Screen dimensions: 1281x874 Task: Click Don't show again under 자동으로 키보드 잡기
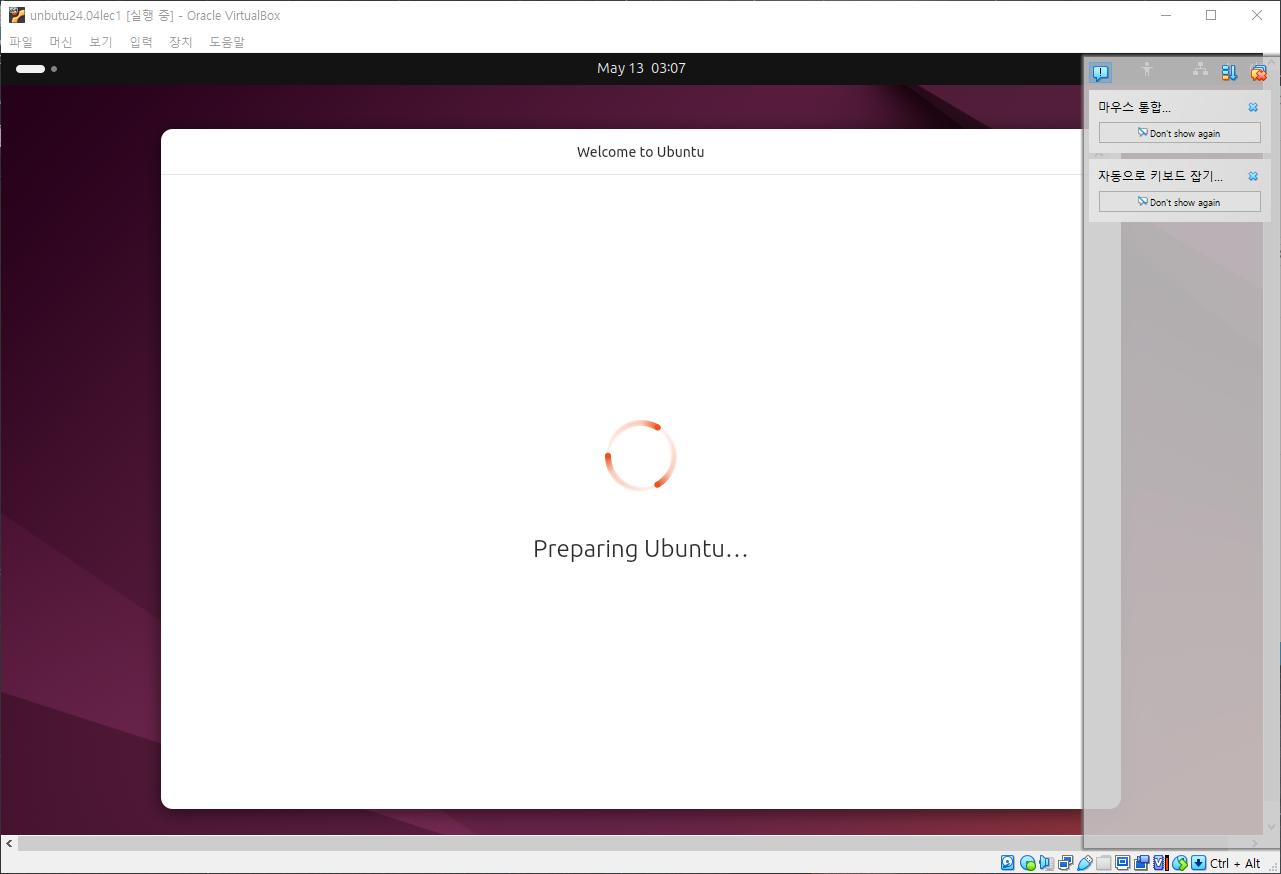point(1180,202)
